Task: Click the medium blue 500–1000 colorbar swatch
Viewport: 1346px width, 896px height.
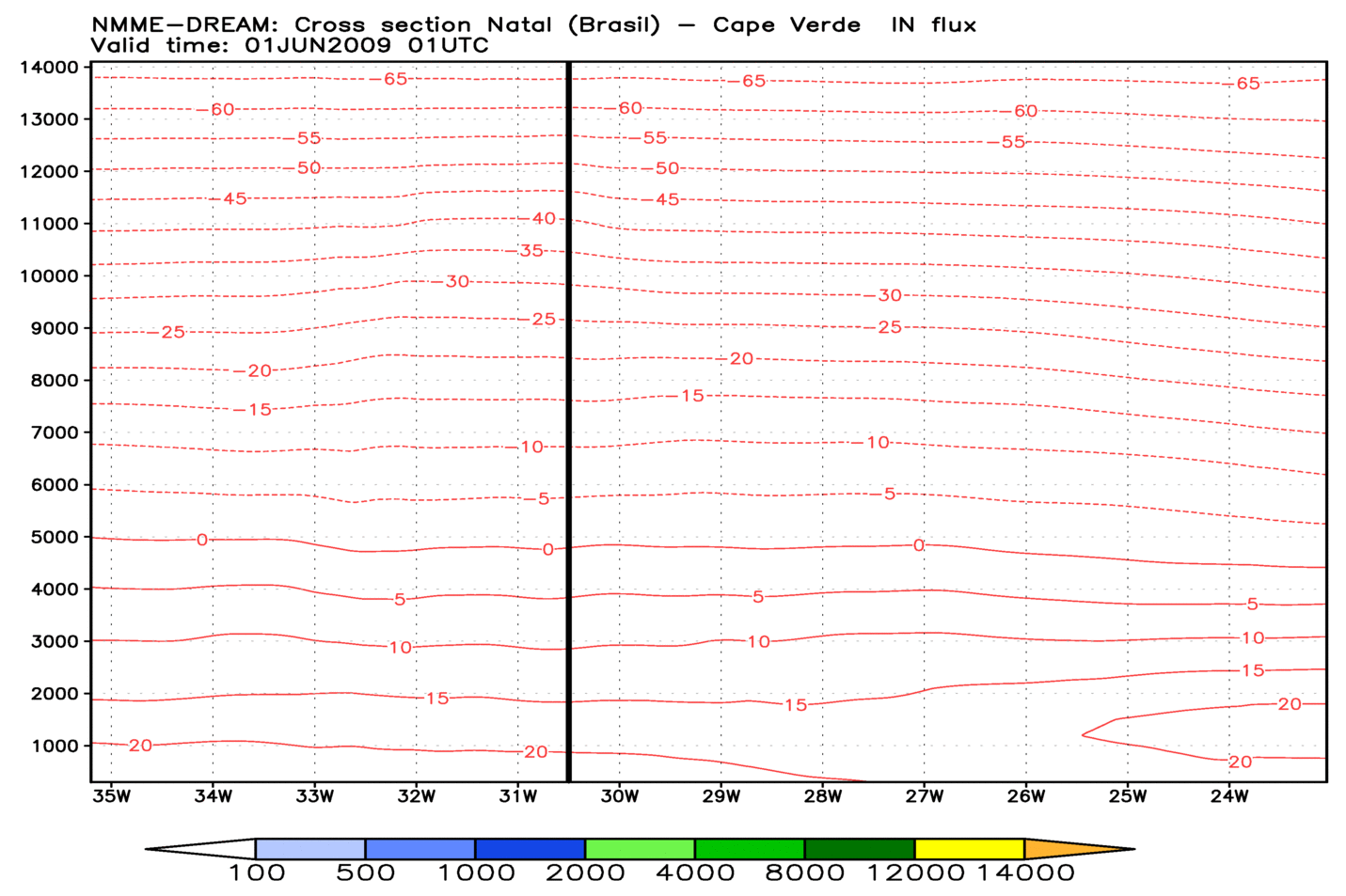Action: [420, 849]
